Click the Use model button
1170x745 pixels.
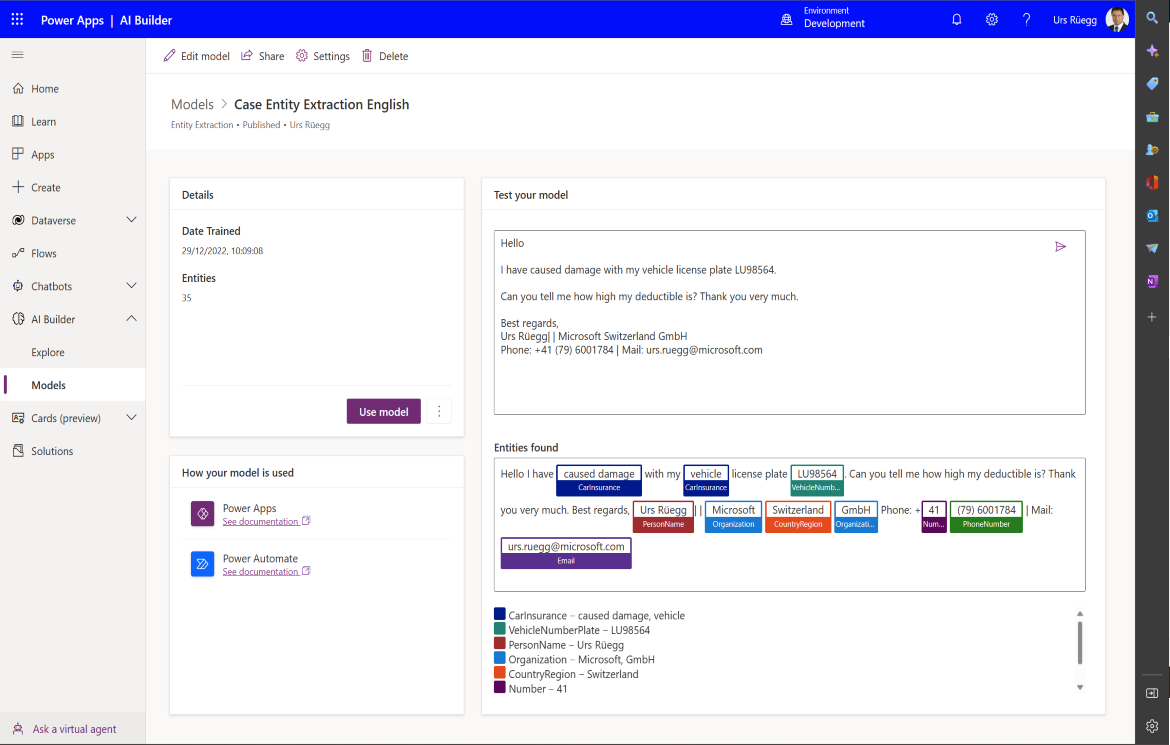coord(384,411)
